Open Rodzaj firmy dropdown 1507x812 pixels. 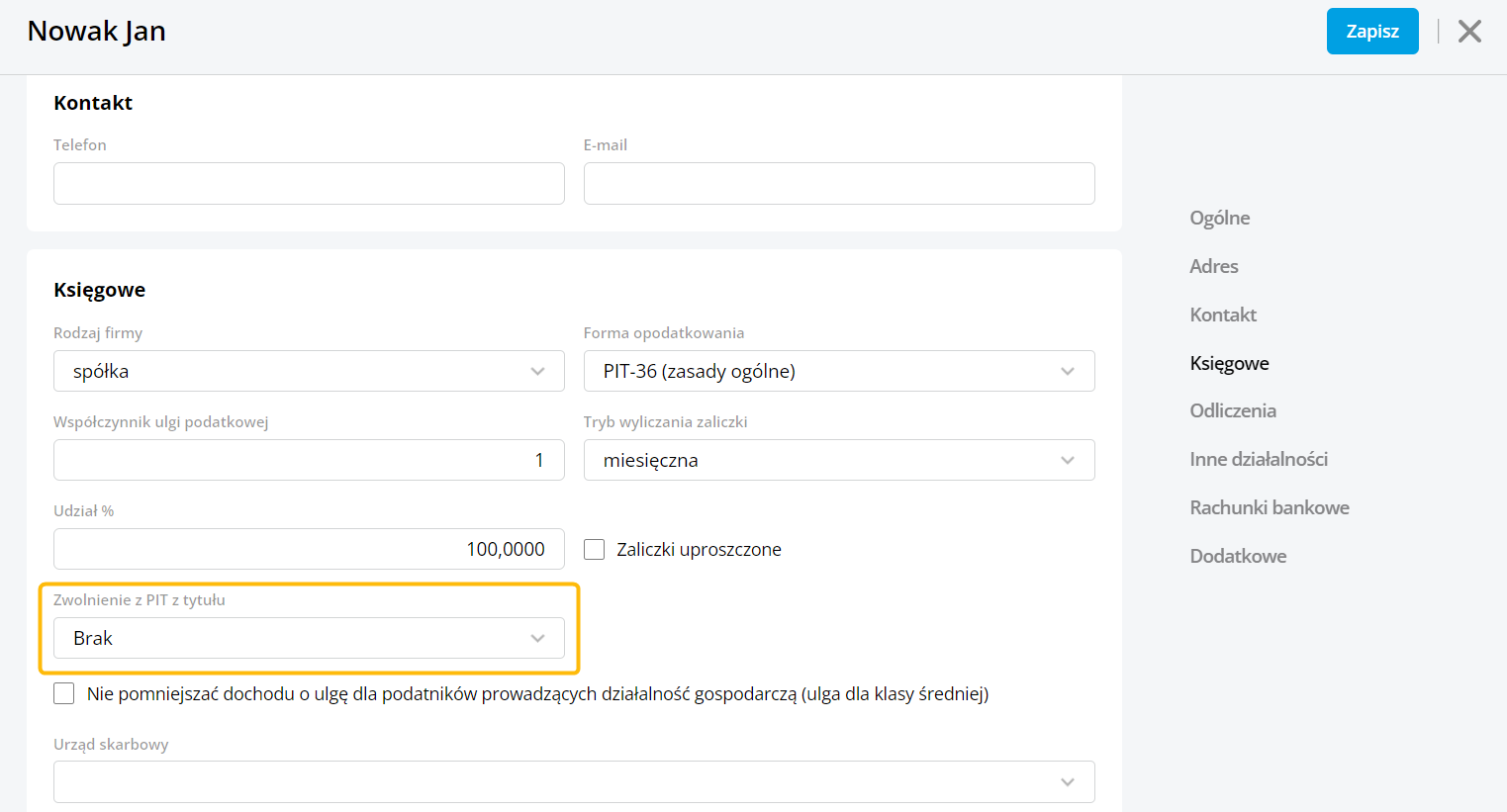pyautogui.click(x=309, y=371)
